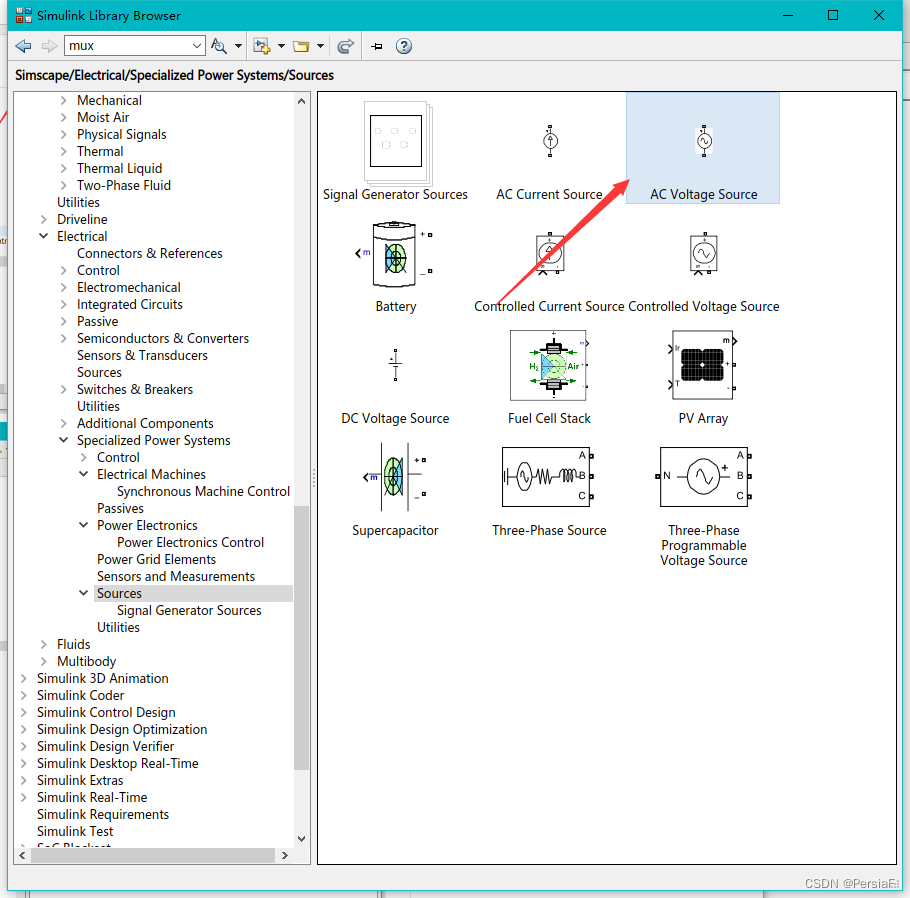910x898 pixels.
Task: Click the search block binoculars icon
Action: click(x=219, y=46)
